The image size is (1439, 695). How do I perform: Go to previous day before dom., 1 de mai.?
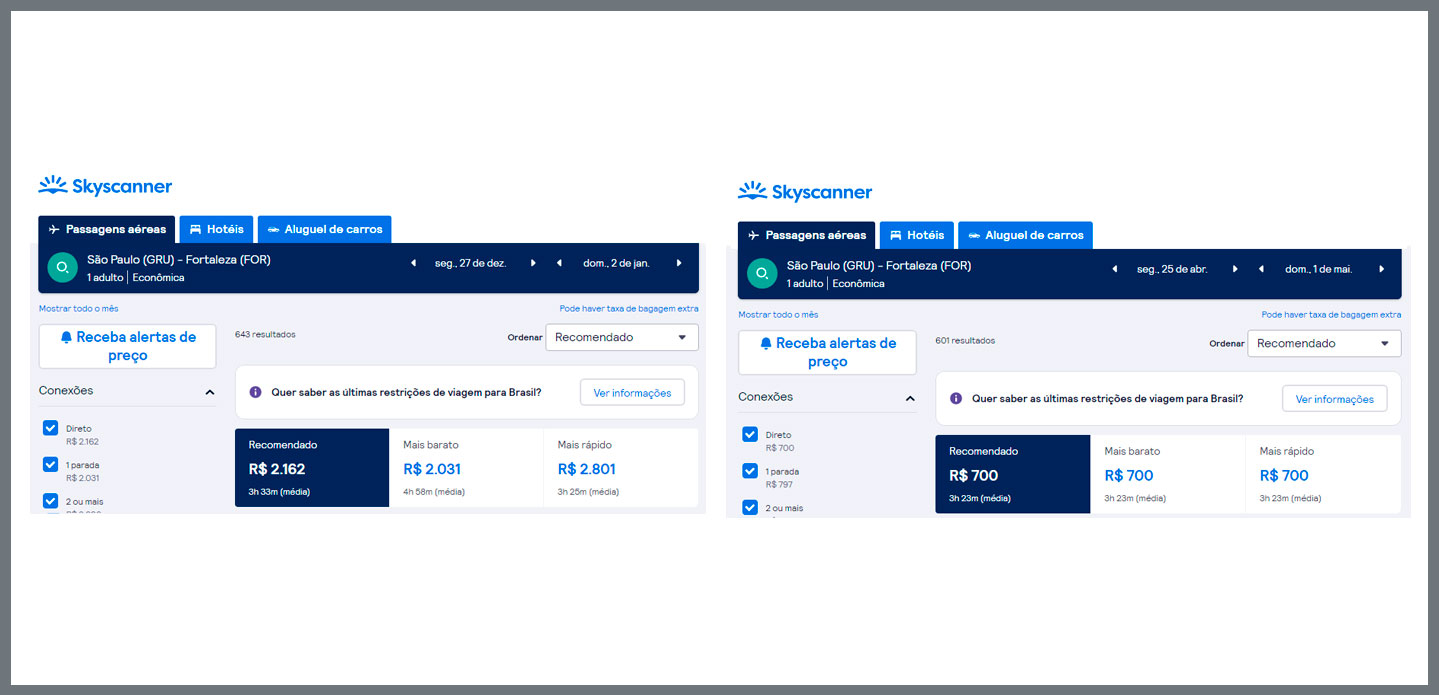1261,269
